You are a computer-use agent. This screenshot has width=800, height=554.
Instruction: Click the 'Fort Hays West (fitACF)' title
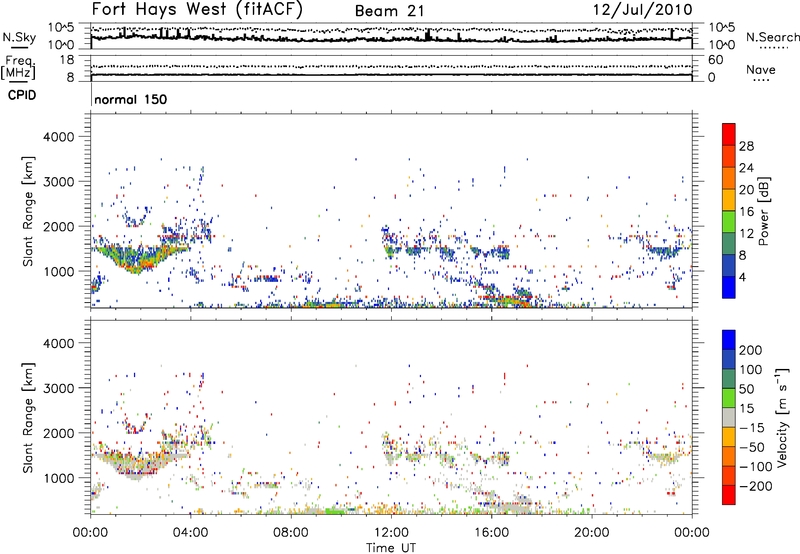point(197,10)
